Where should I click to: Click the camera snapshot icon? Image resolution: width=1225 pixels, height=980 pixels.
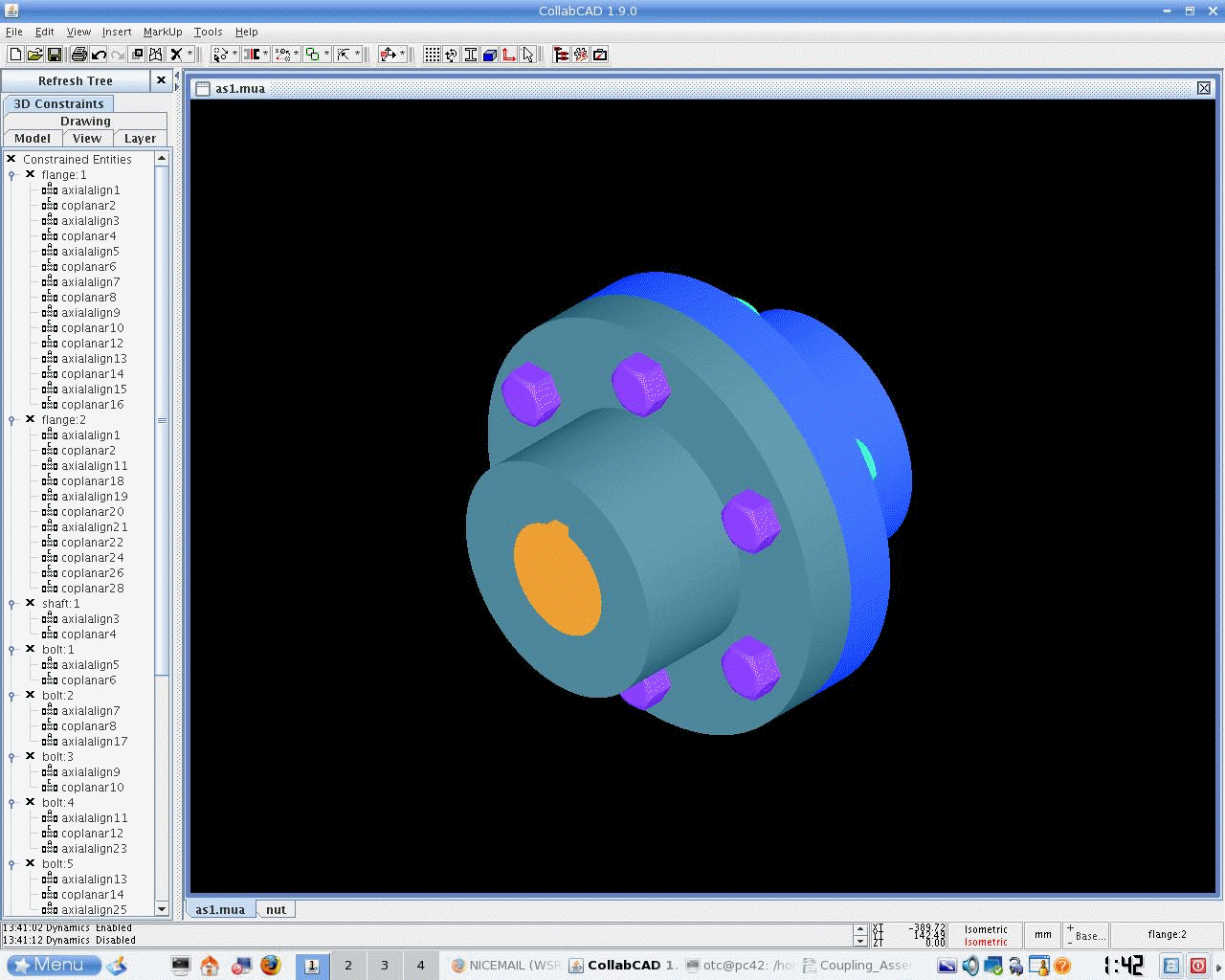[x=600, y=55]
